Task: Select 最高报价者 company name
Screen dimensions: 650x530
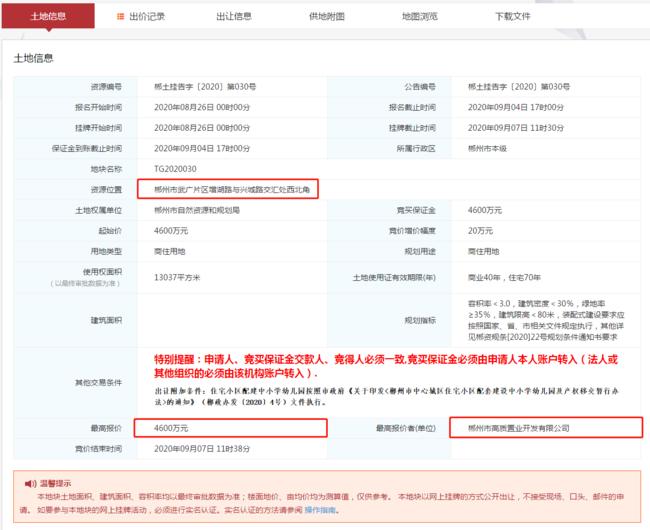Action: click(519, 428)
